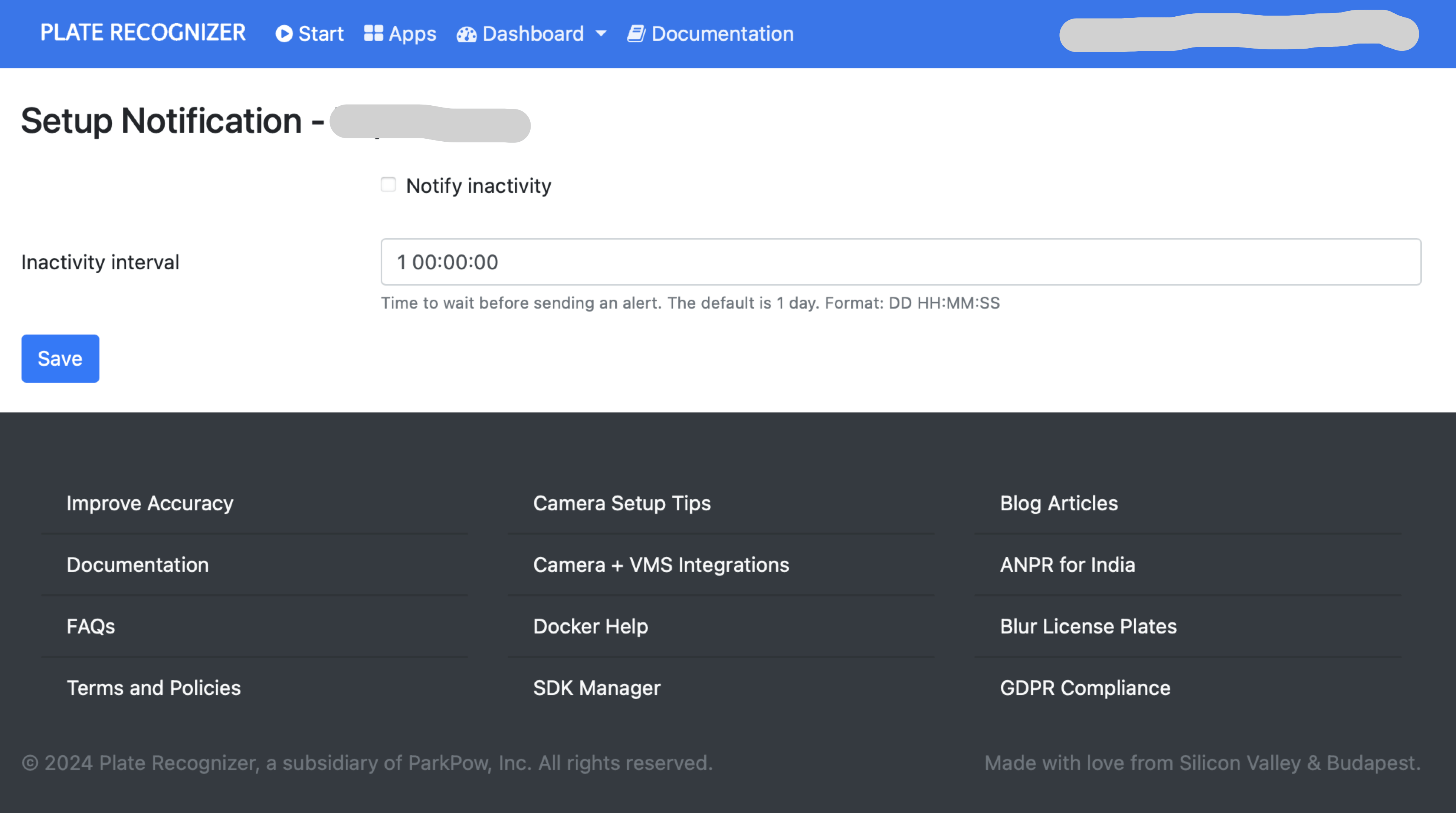Expand the Dashboard dropdown caret
Screen dimensions: 1456x813
601,34
